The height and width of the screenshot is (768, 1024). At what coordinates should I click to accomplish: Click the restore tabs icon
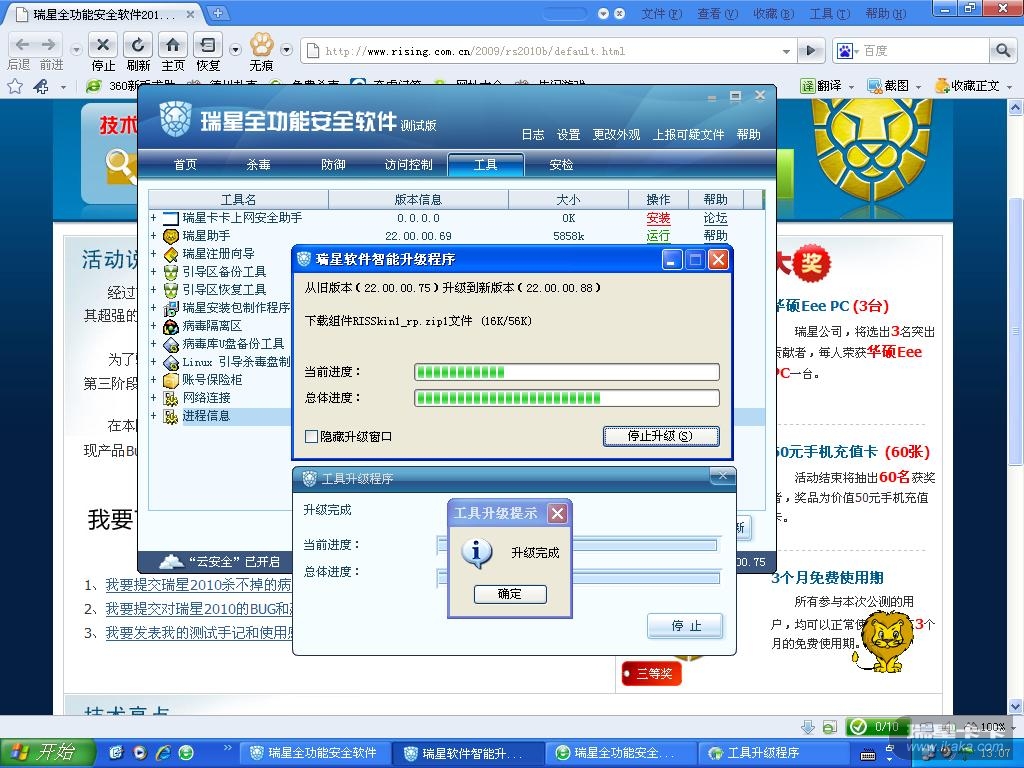[207, 44]
